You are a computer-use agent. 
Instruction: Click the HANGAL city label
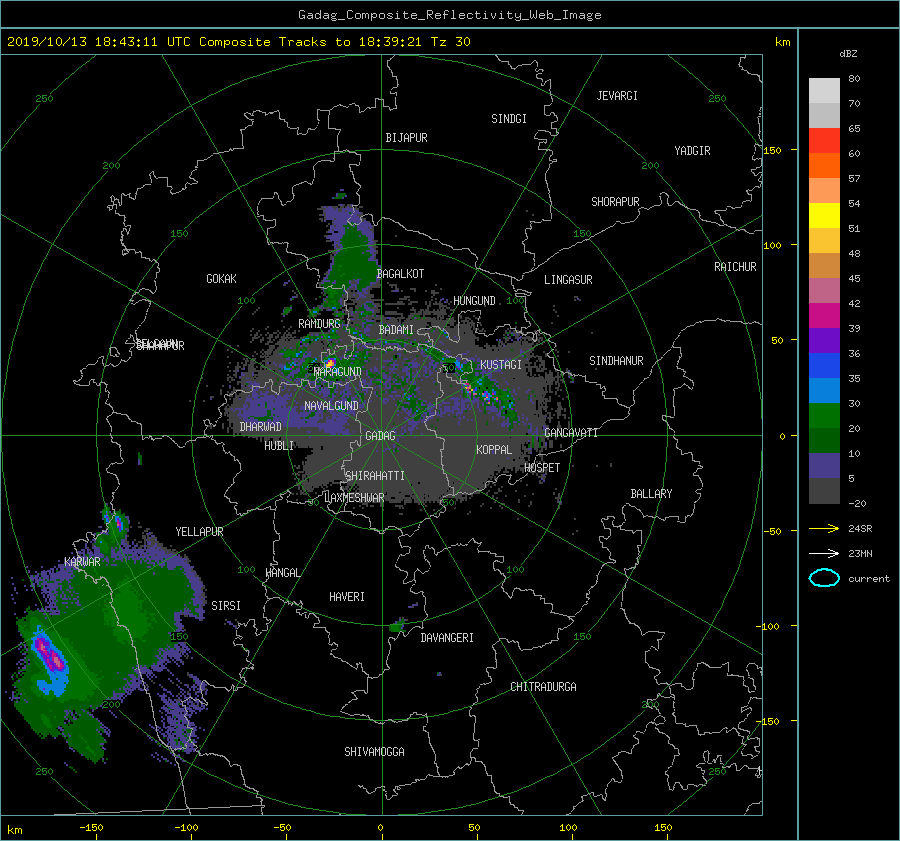[x=283, y=573]
